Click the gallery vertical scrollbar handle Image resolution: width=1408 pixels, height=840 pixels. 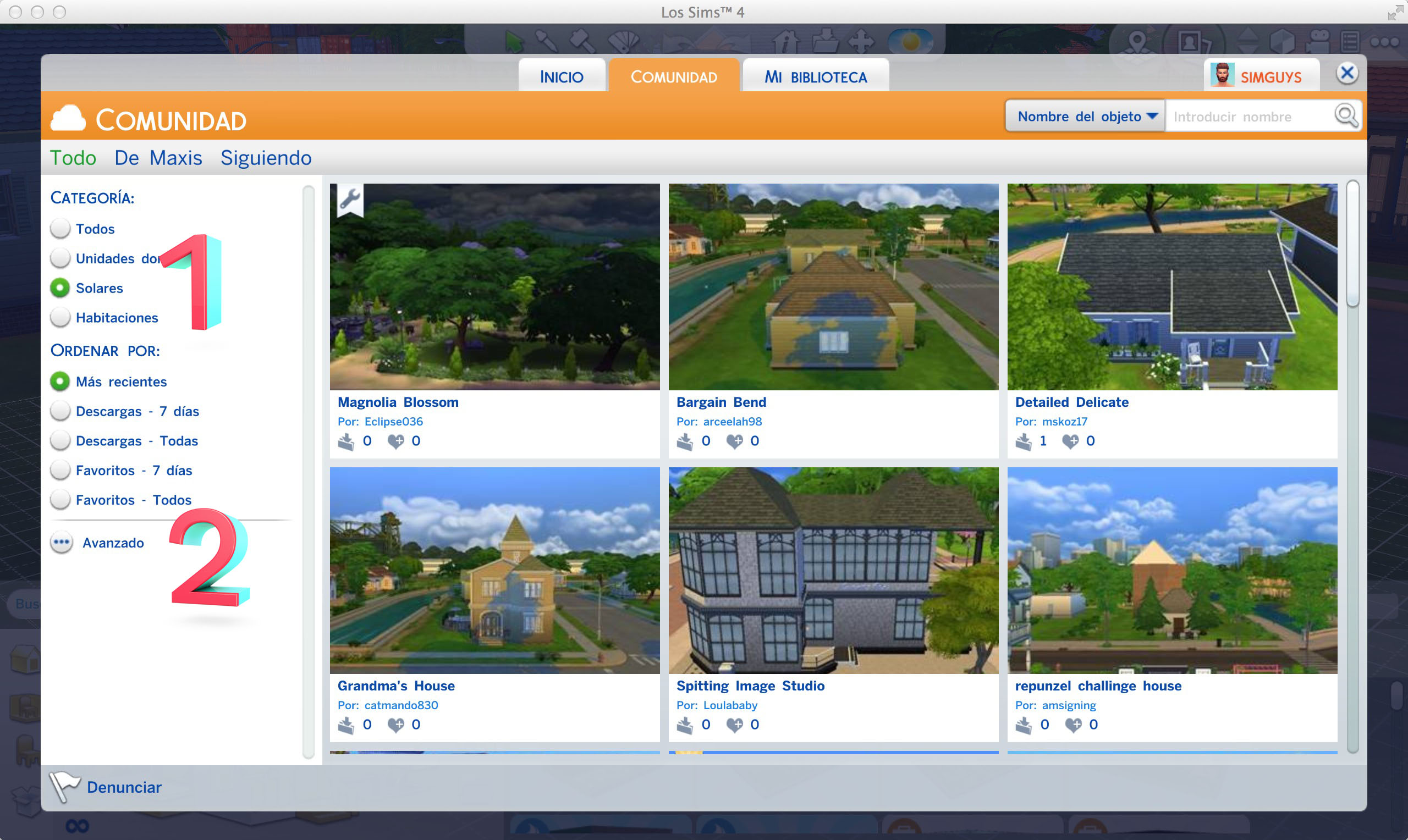pyautogui.click(x=1352, y=244)
